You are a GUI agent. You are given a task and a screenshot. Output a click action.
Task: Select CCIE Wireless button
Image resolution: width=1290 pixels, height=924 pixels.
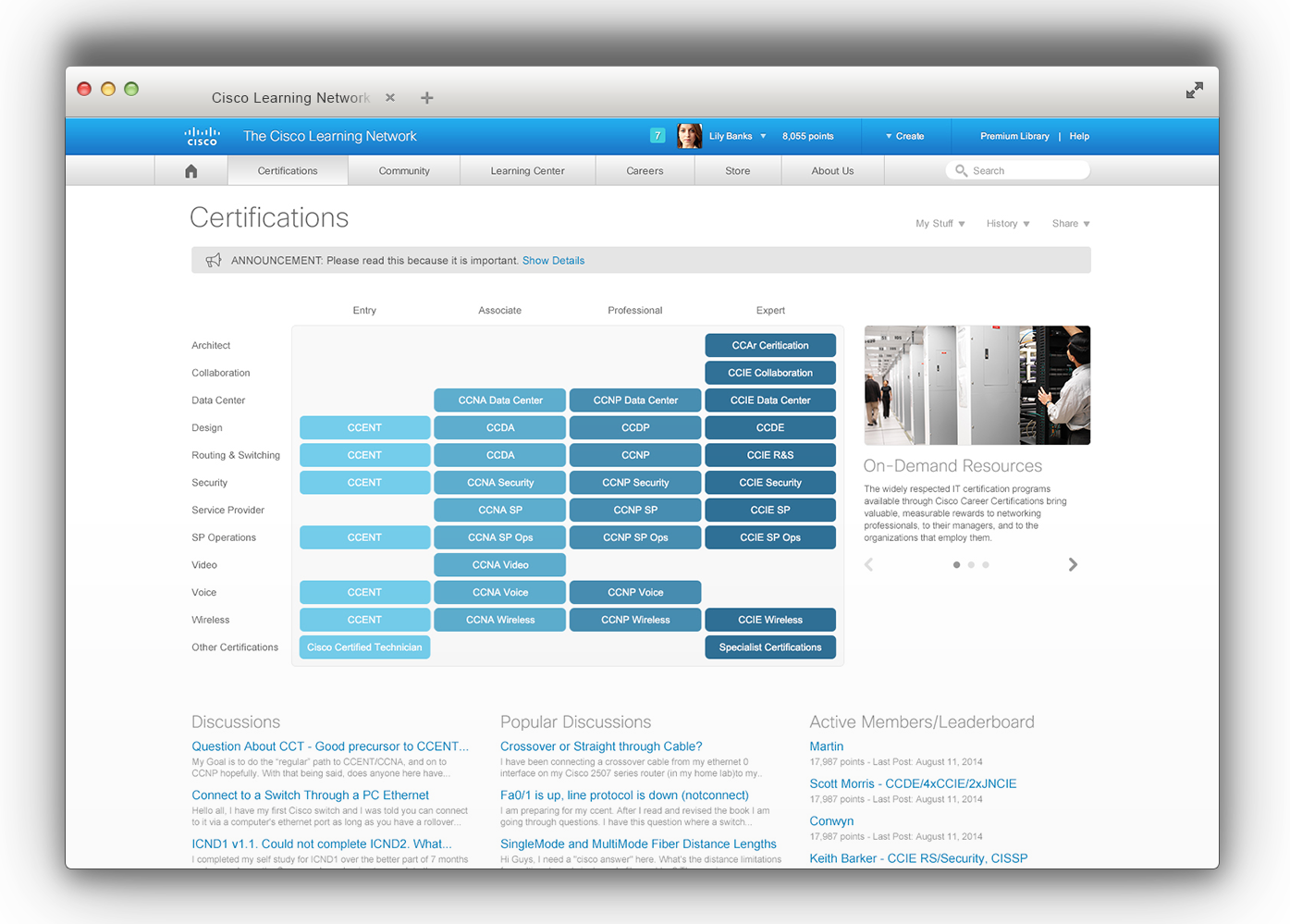770,620
